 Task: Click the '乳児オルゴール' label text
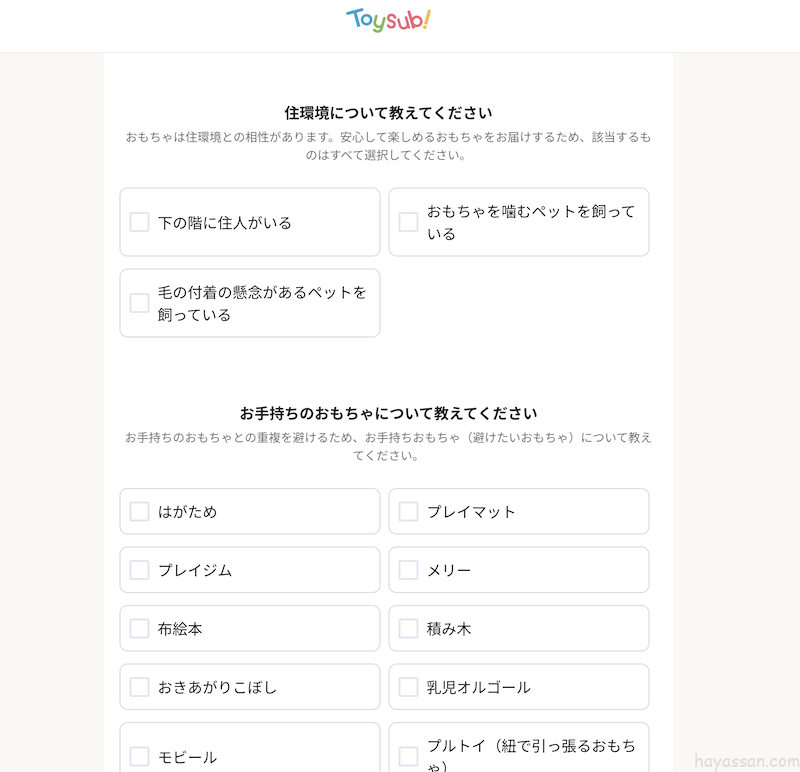click(x=478, y=688)
